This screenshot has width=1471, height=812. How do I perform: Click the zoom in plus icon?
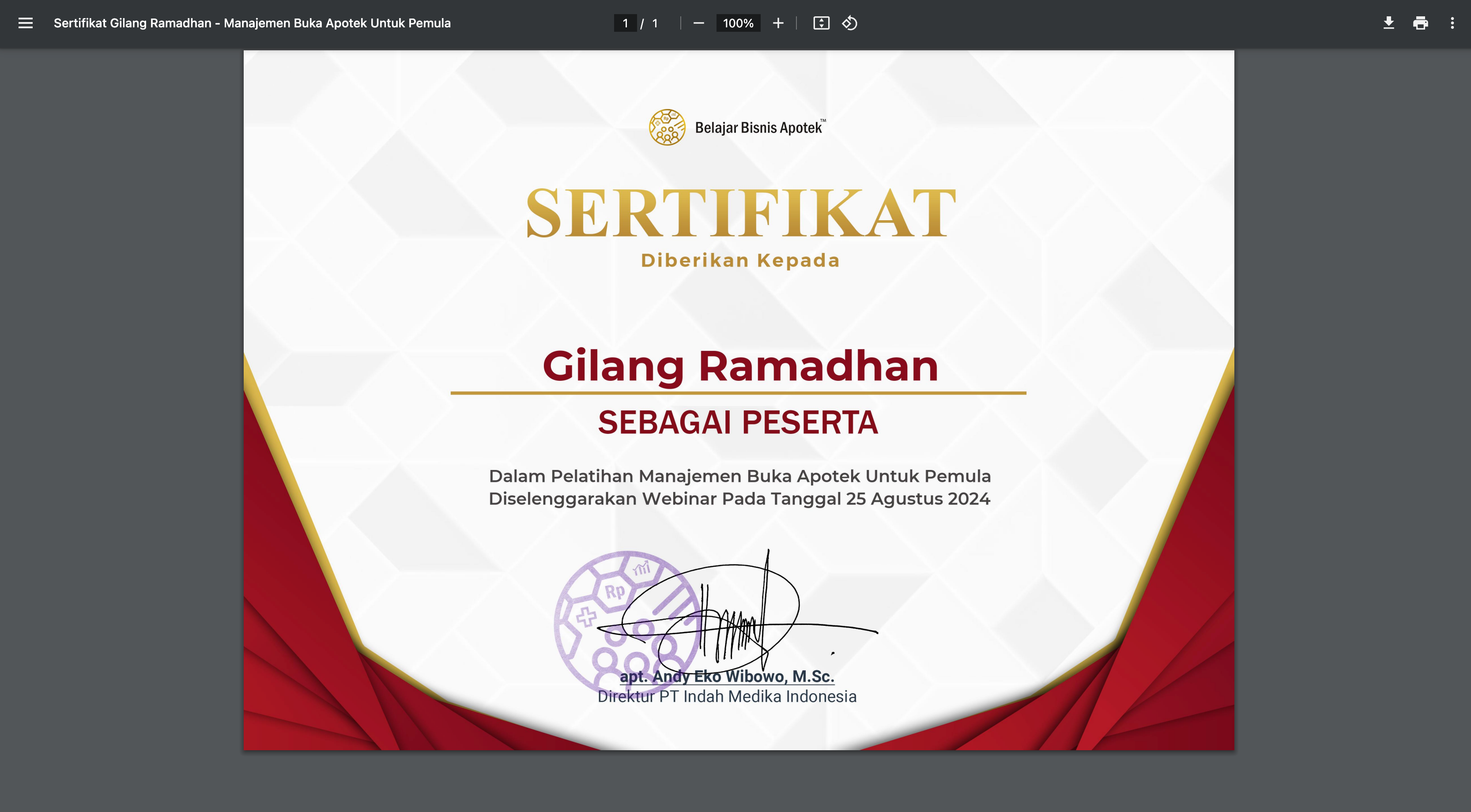778,23
